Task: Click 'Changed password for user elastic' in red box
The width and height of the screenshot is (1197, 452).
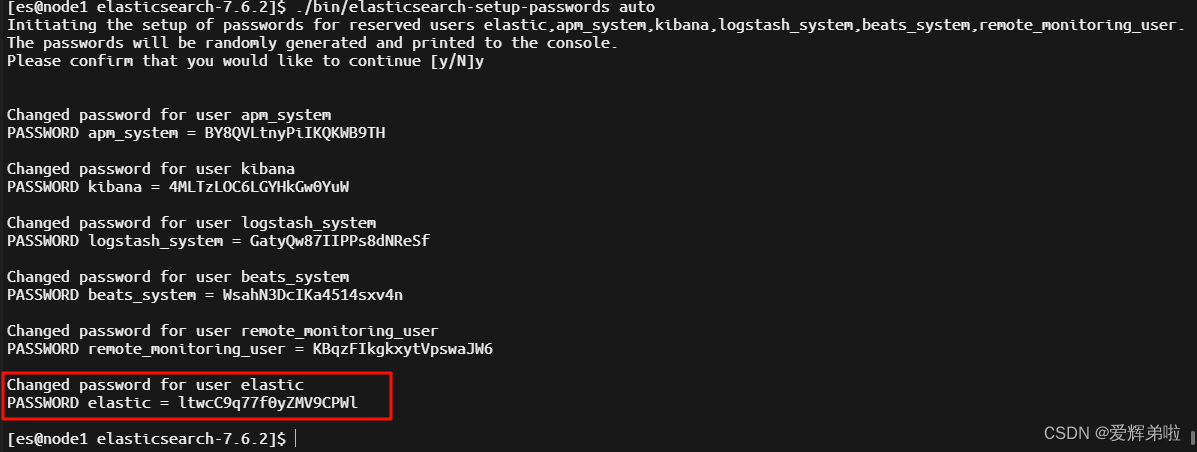Action: coord(155,385)
